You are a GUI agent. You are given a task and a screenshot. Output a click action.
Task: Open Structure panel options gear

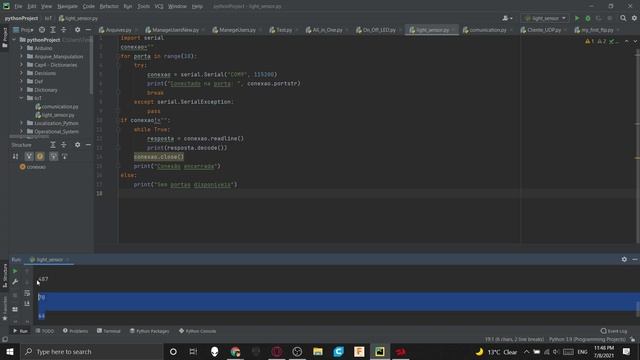[78, 145]
